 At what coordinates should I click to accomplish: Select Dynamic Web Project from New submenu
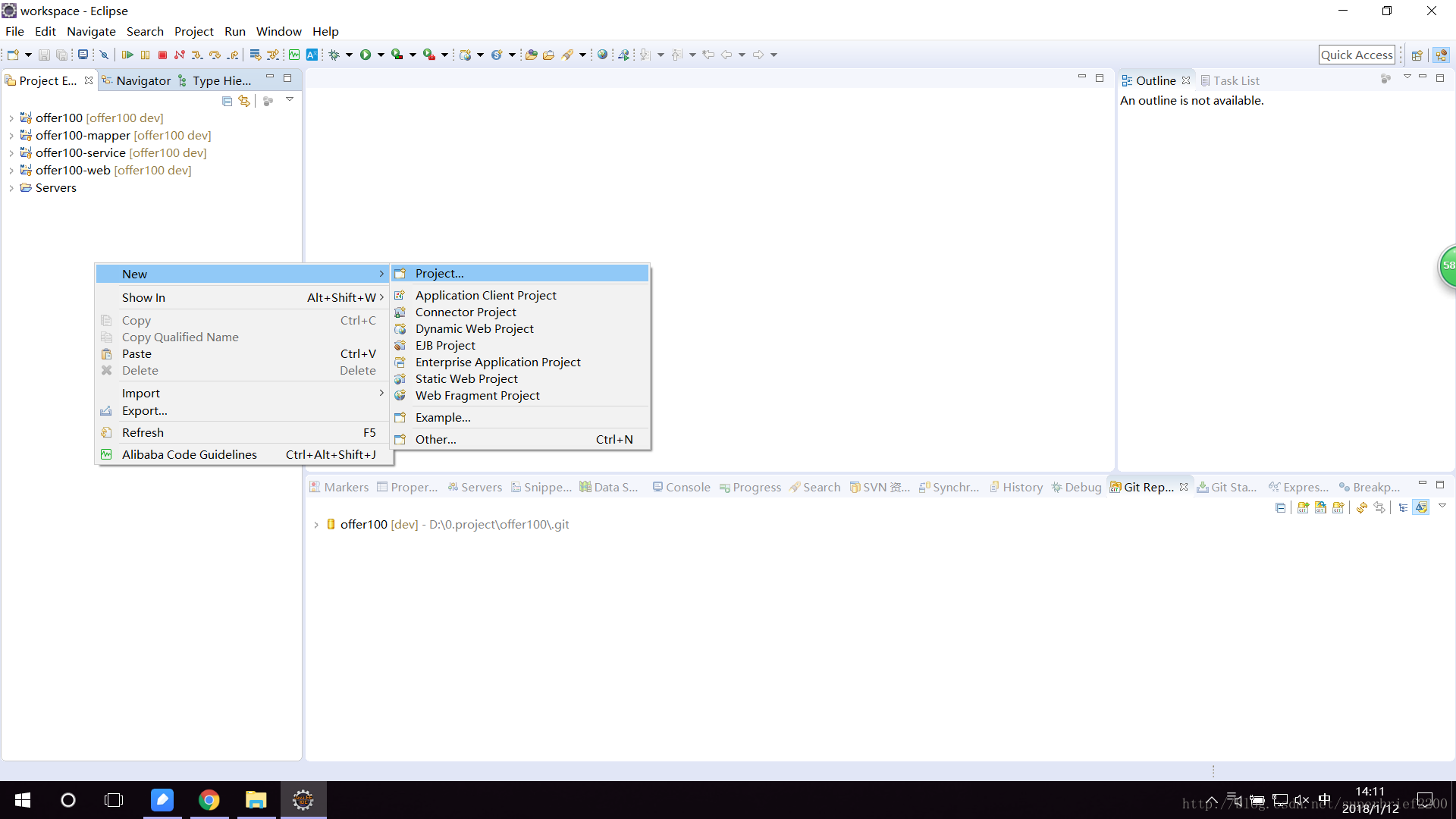pos(475,328)
